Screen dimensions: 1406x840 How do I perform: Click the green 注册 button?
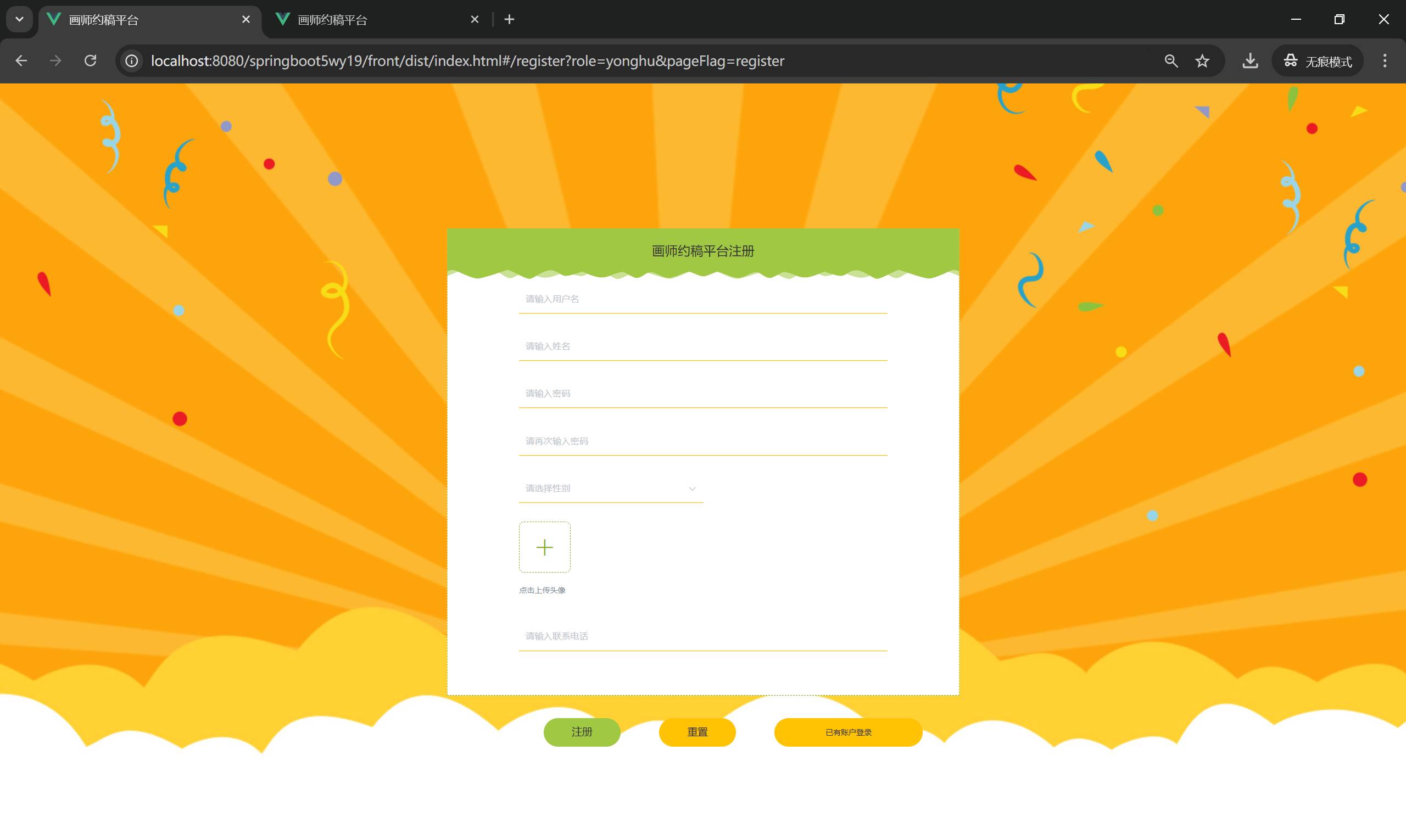[582, 732]
